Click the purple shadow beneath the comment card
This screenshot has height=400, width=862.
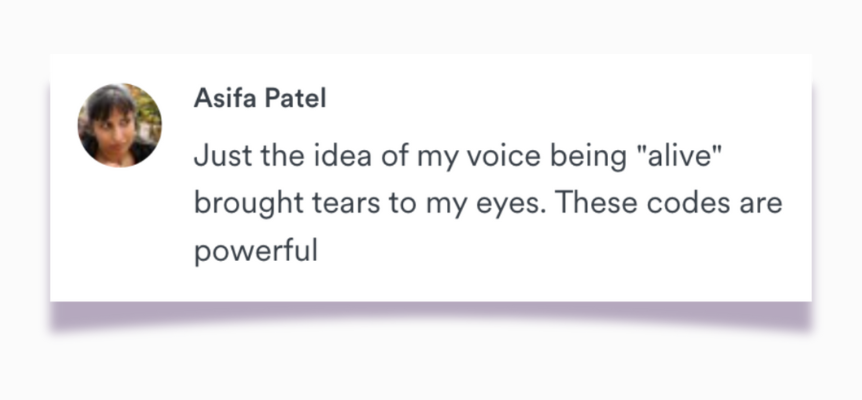[x=430, y=315]
